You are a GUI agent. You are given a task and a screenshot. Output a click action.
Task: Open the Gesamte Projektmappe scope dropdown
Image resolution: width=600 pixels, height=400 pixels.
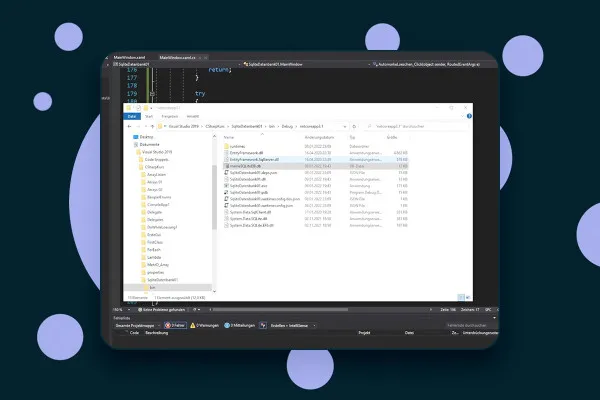click(x=138, y=326)
